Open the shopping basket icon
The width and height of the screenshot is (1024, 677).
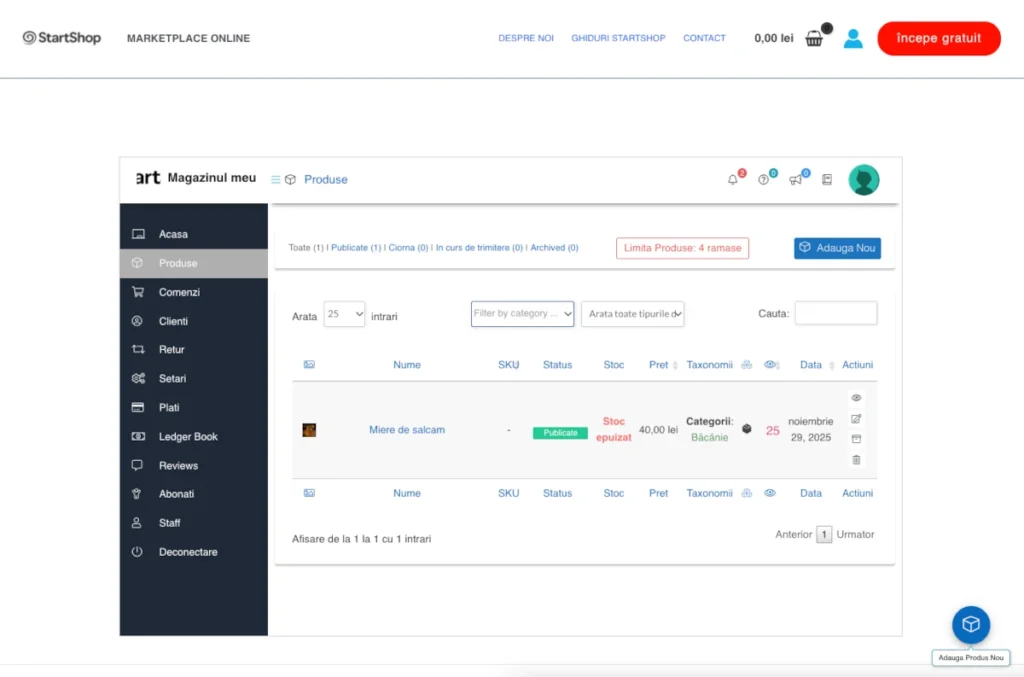[x=814, y=39]
